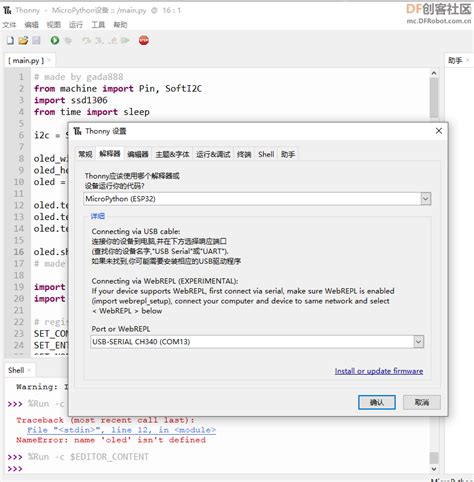Close the main.py editor tab

pos(49,60)
